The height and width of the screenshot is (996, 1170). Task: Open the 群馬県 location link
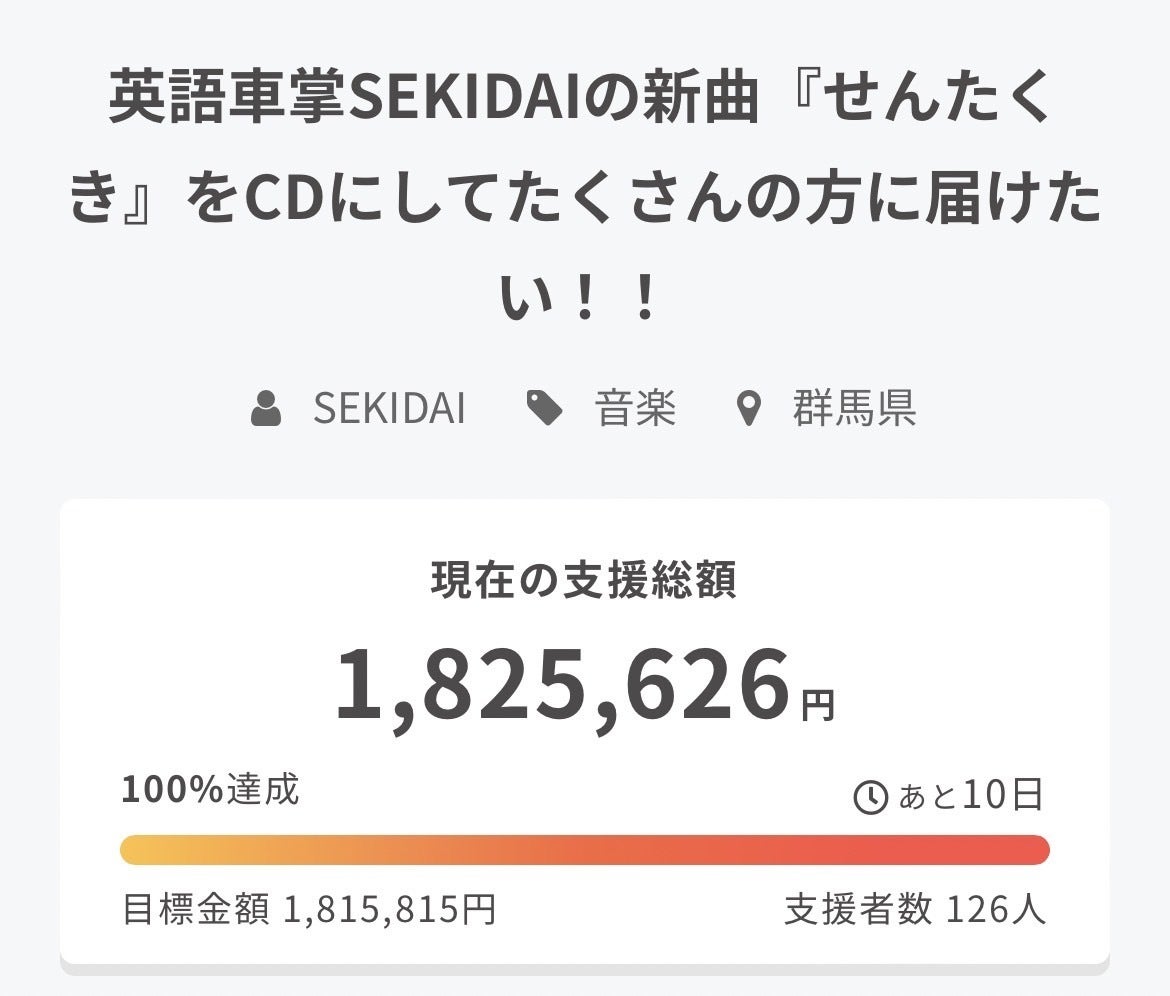click(x=854, y=410)
